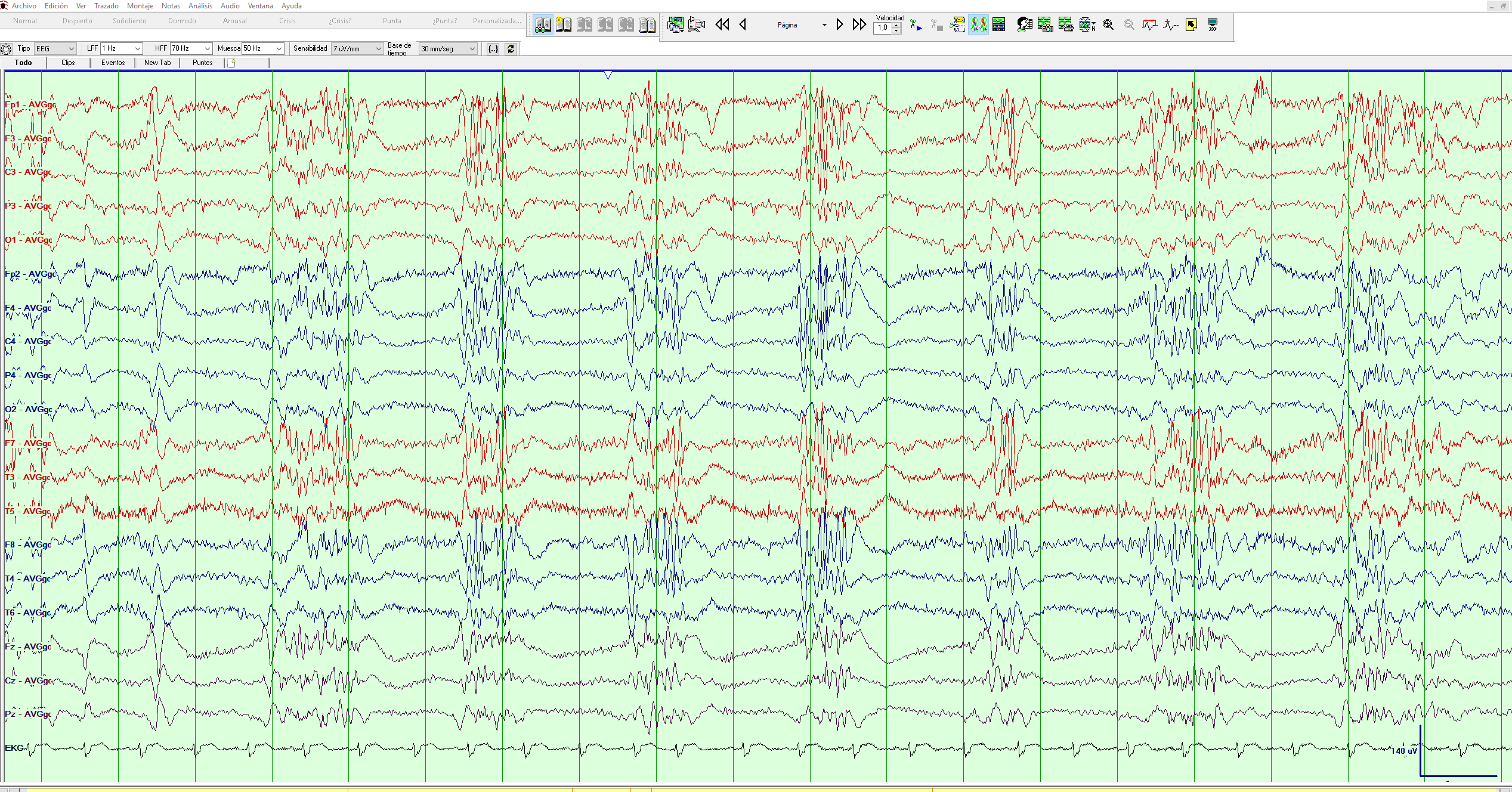Click the book with yellow star icon
Viewport: 1512px width, 792px height.
coord(563,25)
